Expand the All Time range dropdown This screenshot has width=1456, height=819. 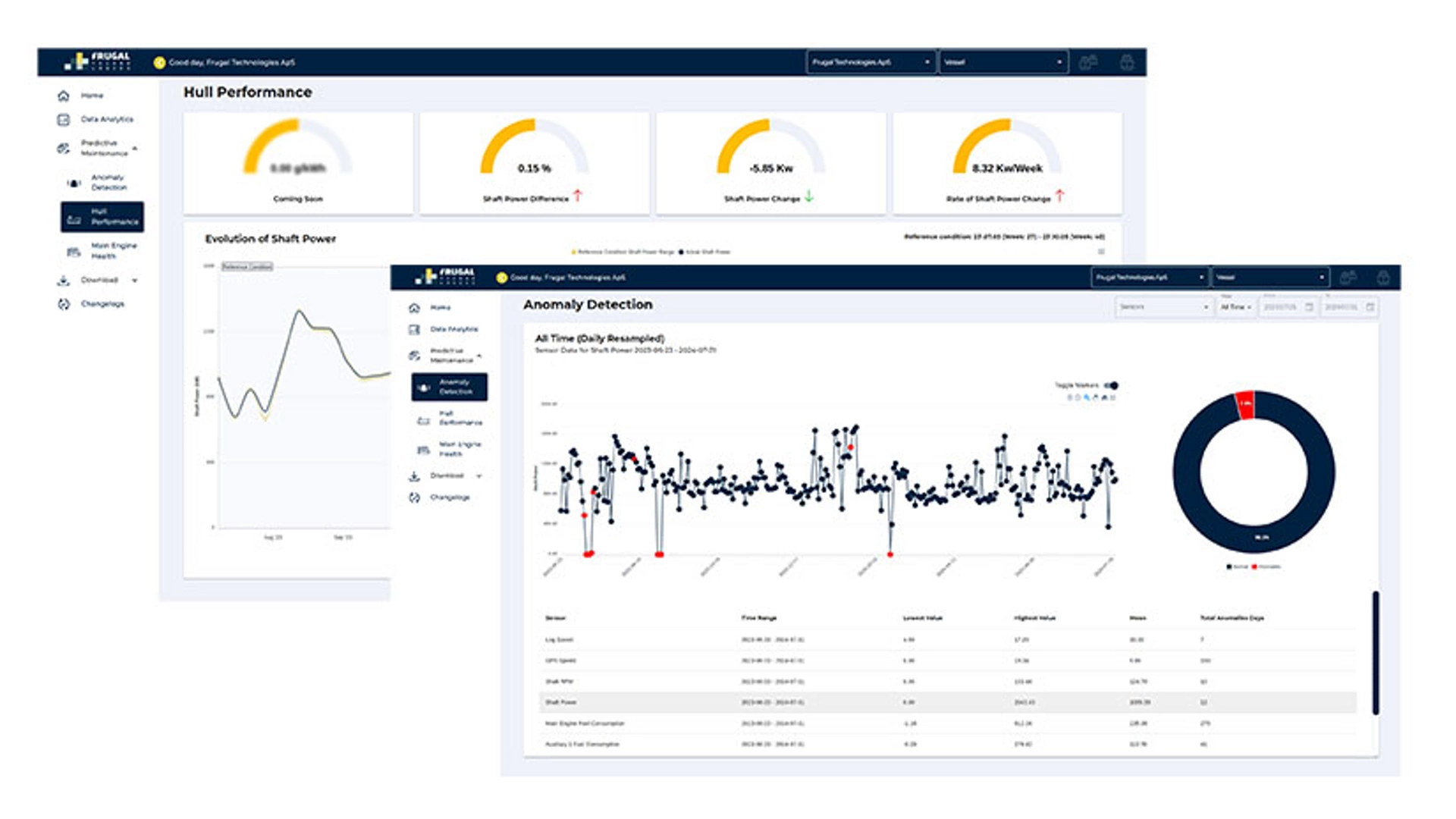click(1238, 307)
